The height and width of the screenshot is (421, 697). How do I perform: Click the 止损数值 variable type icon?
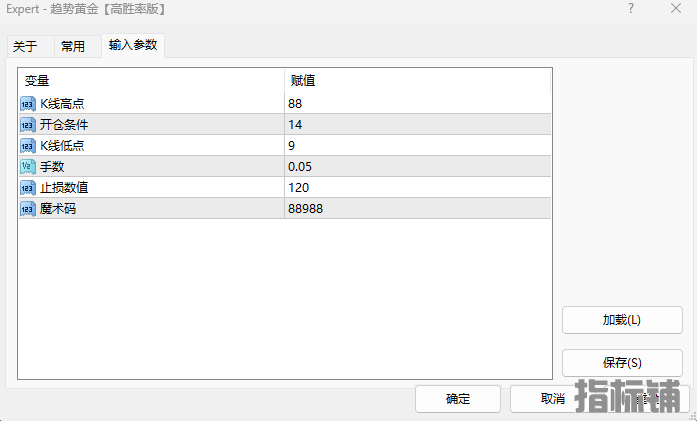[x=28, y=187]
